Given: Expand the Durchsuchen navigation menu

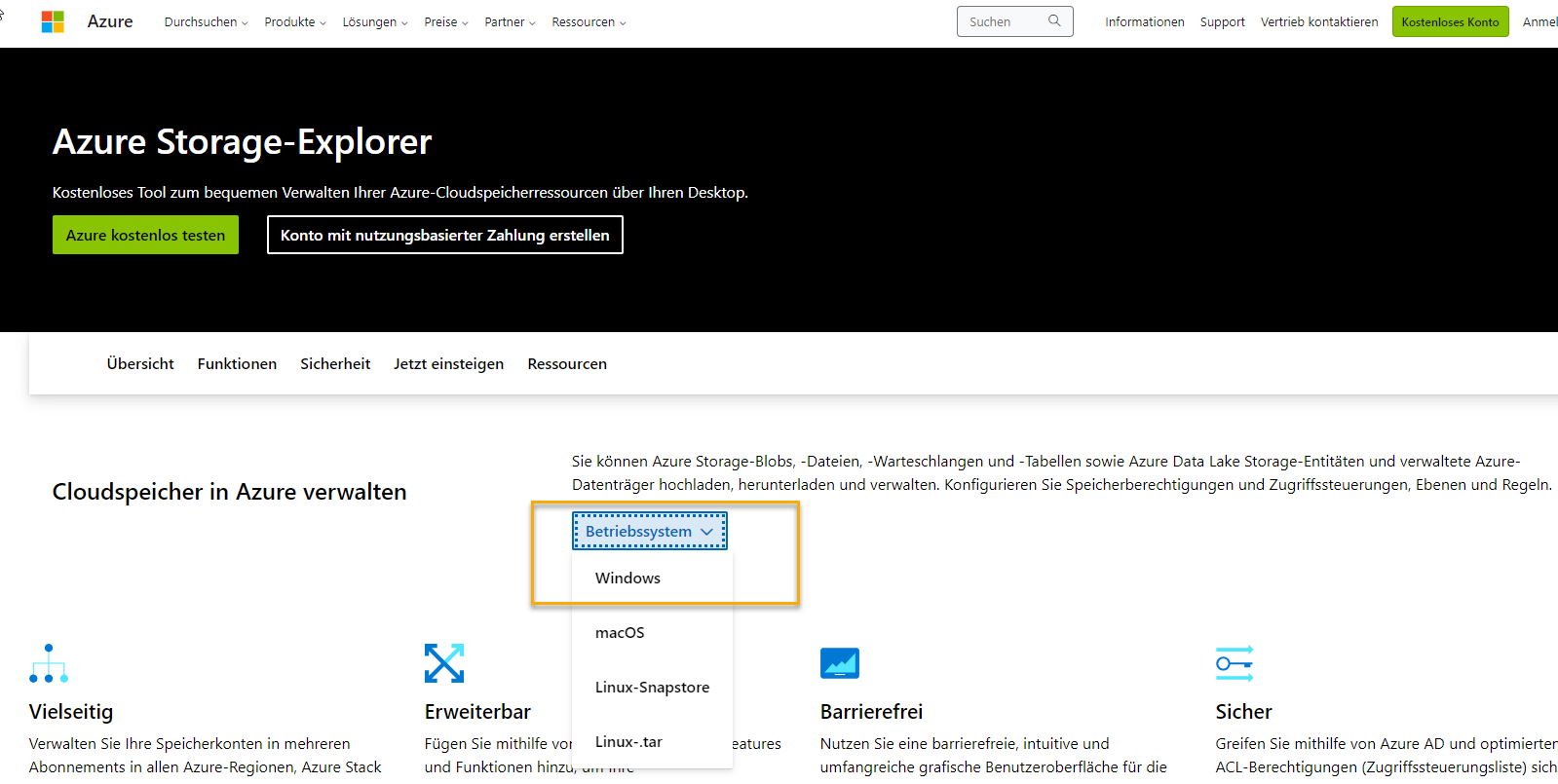Looking at the screenshot, I should coord(206,21).
